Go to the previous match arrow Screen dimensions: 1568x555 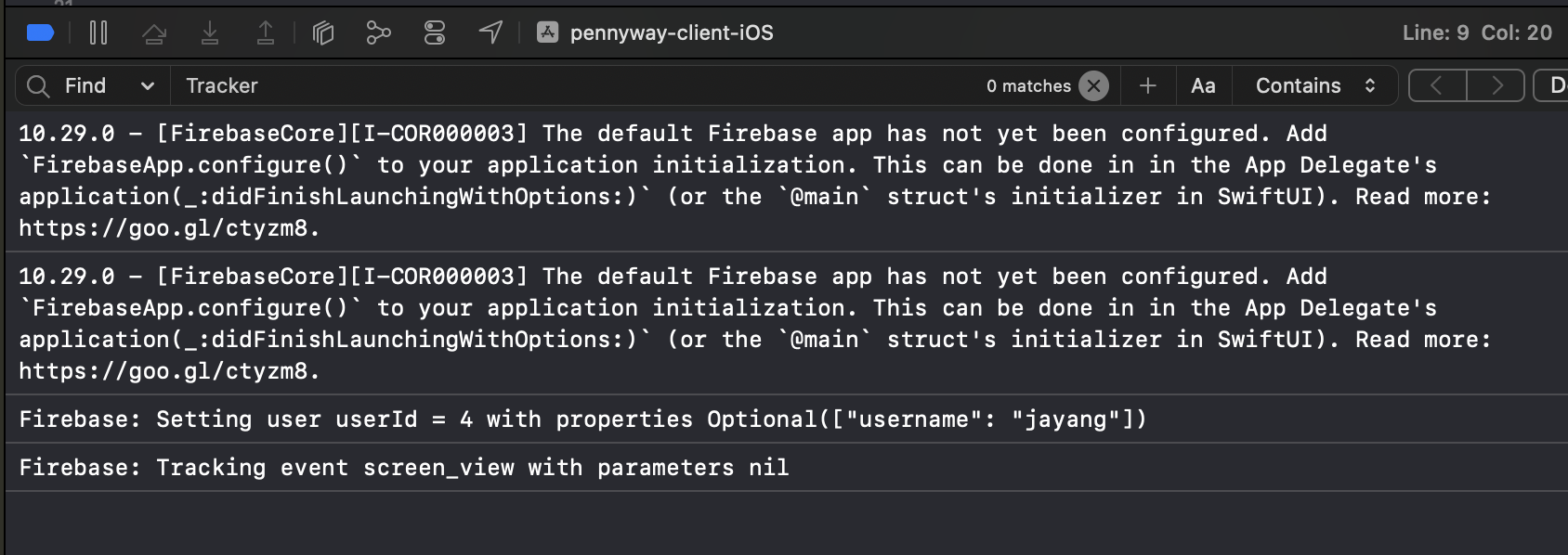pos(1437,86)
